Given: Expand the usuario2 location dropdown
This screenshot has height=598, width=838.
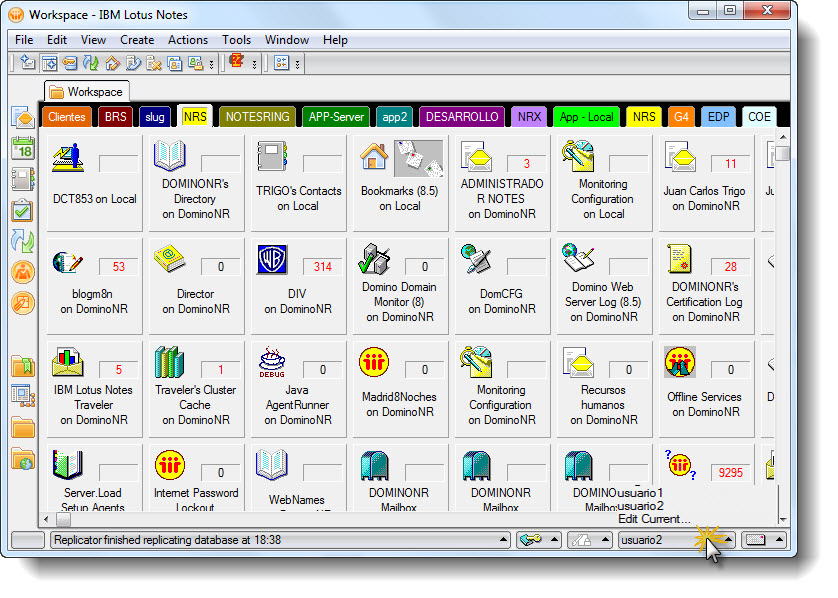Looking at the screenshot, I should pyautogui.click(x=729, y=540).
